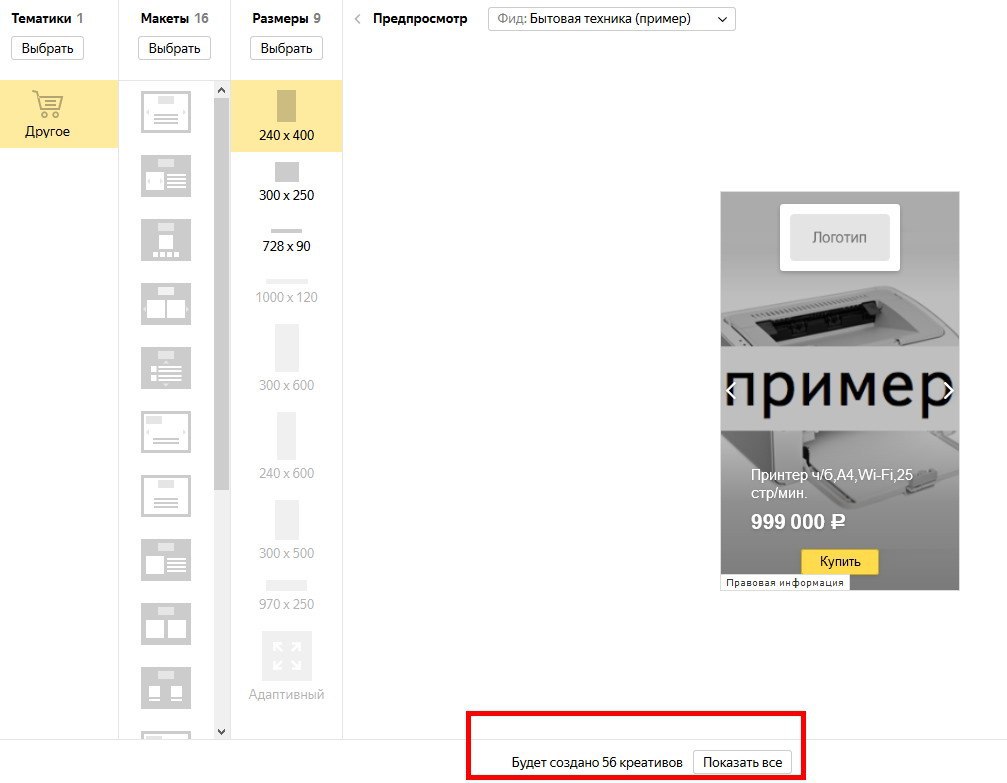Click the Размеры 9 heading
Screen dimensions: 1007x783
pos(286,19)
